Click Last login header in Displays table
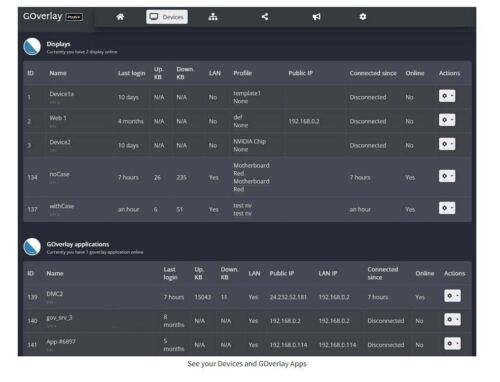The height and width of the screenshot is (382, 500). click(x=132, y=73)
